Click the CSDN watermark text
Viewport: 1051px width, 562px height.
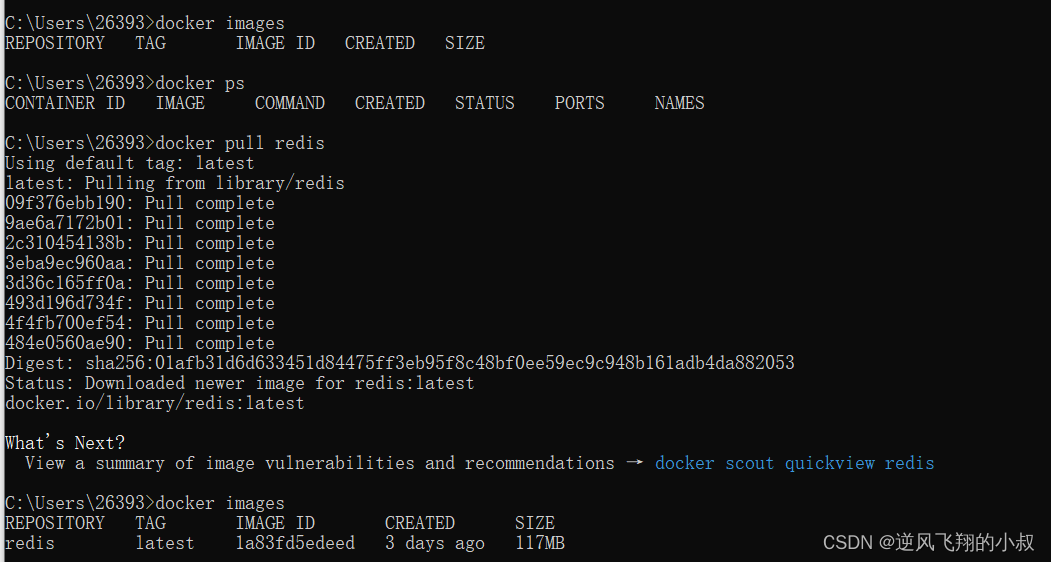pos(928,542)
